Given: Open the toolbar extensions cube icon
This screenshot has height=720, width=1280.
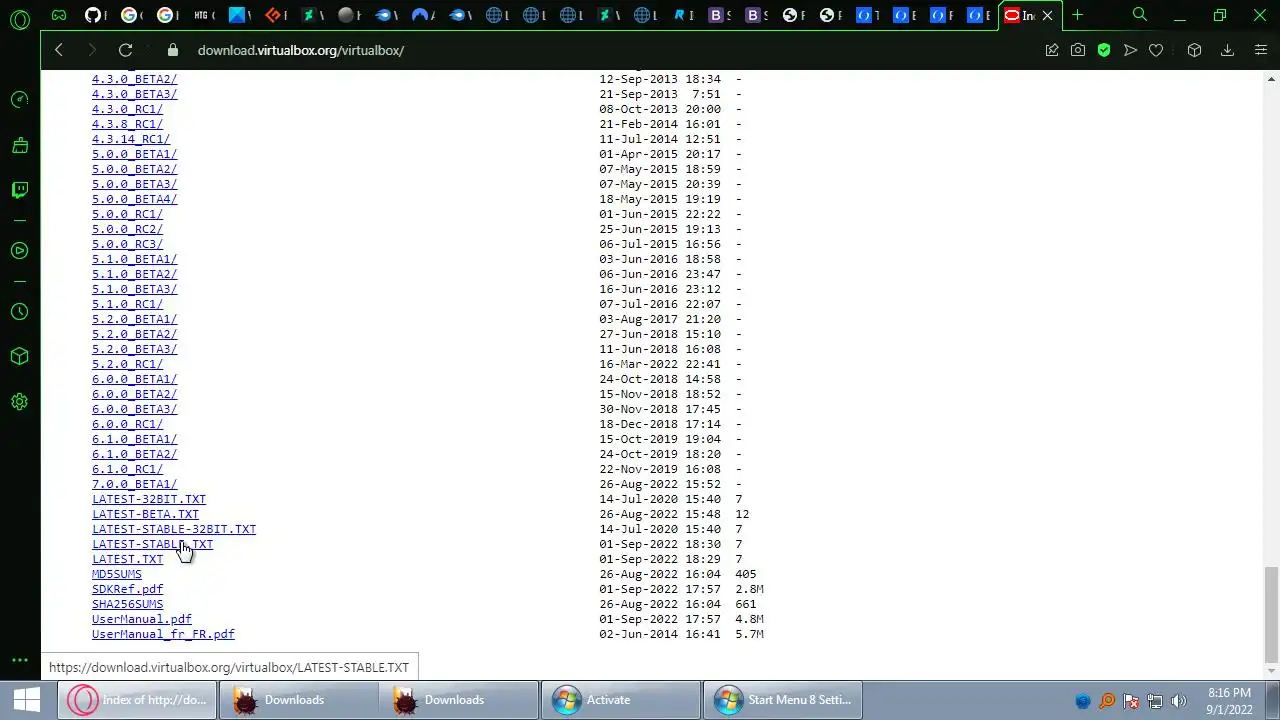Looking at the screenshot, I should 1194,50.
